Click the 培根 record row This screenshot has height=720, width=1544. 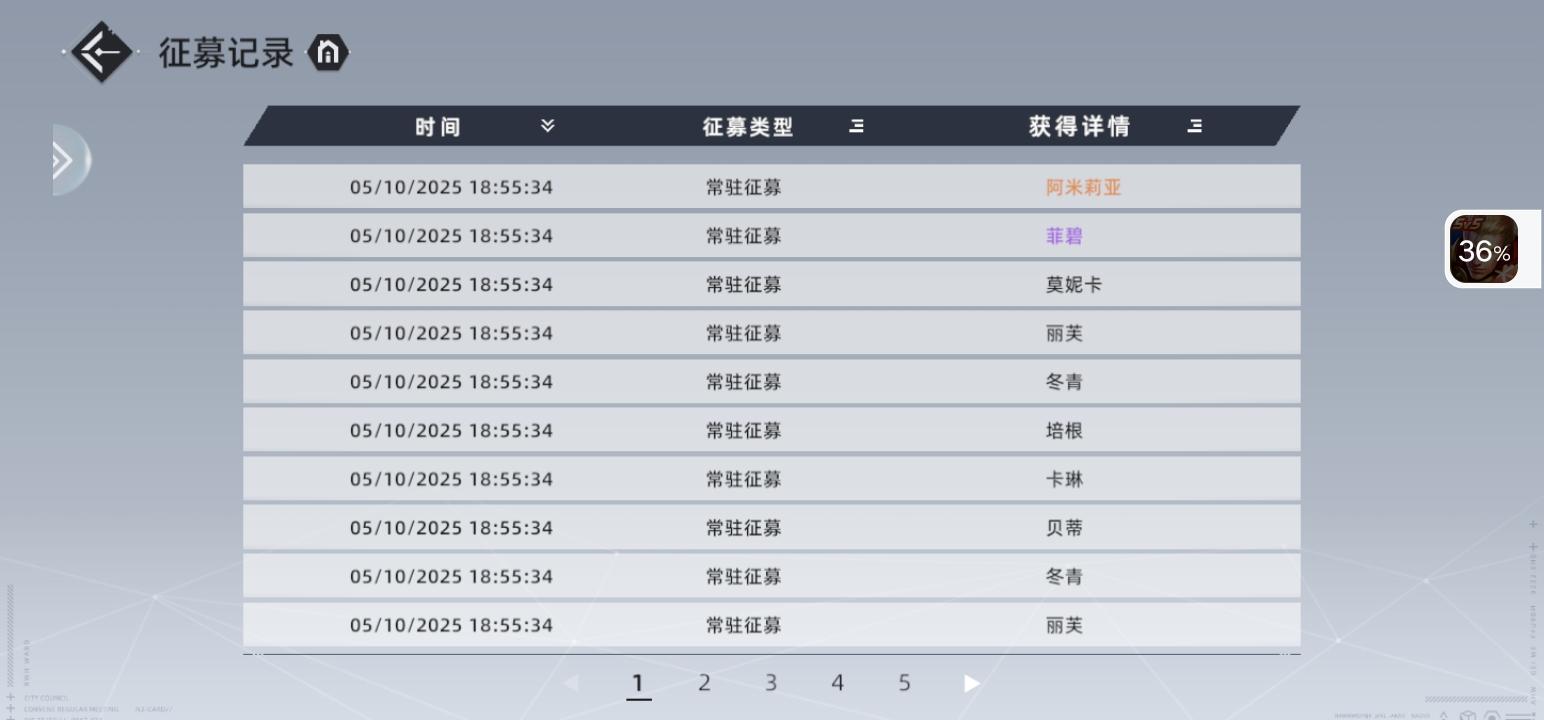[x=772, y=430]
